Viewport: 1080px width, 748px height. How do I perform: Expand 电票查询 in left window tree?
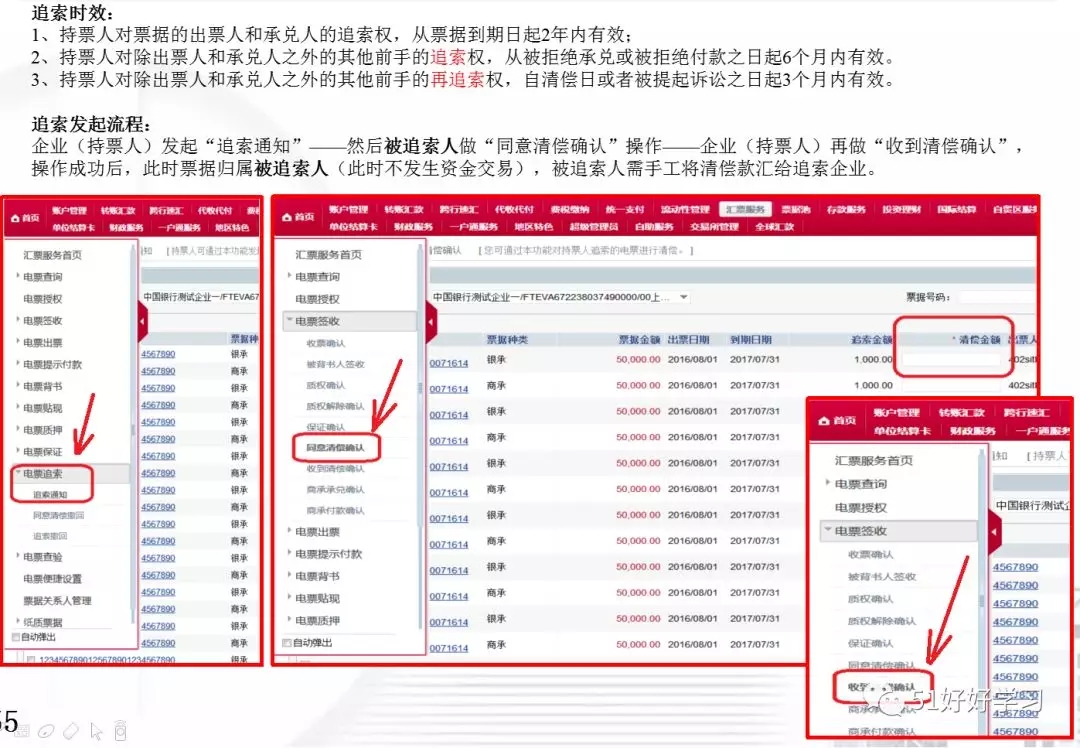coord(18,276)
